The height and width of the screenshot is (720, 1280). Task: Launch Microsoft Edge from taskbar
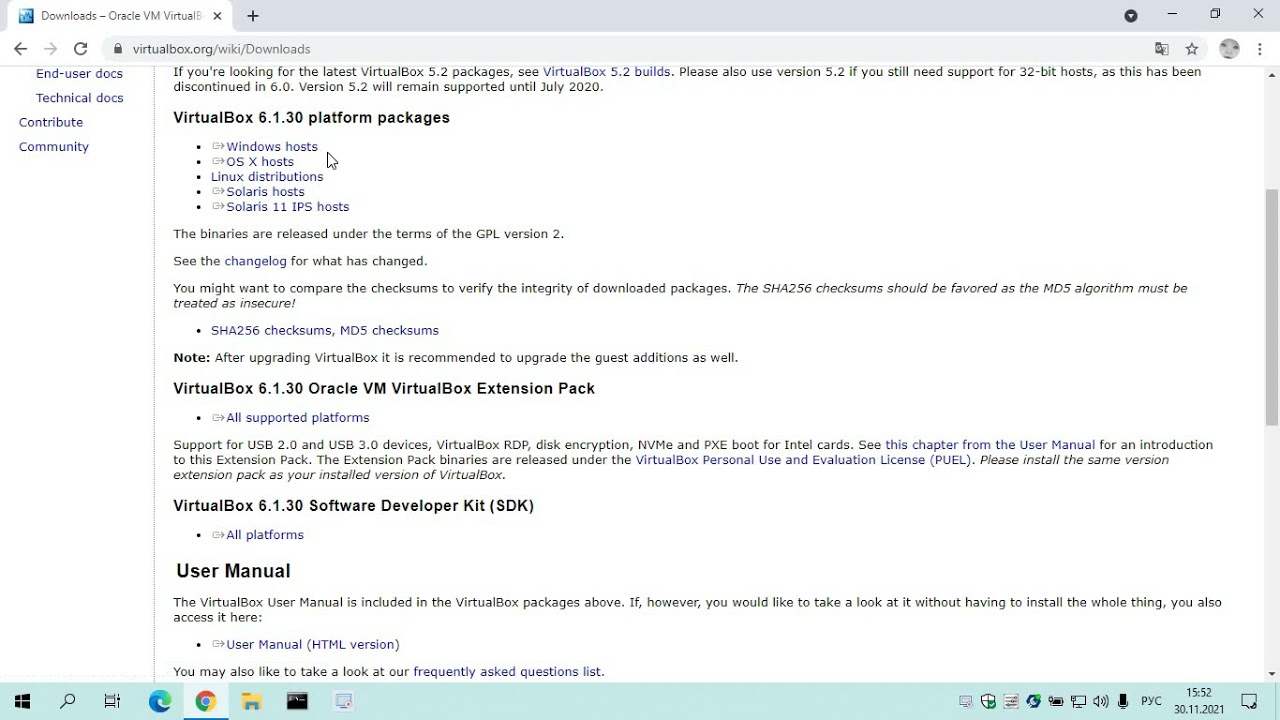[x=160, y=701]
